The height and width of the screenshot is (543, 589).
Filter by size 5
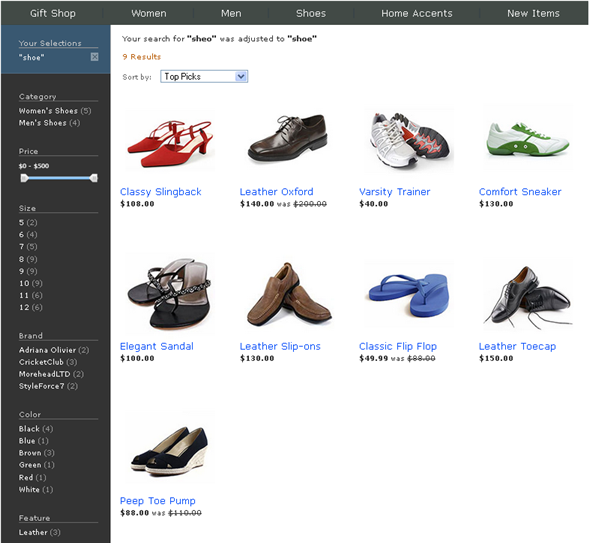[28, 222]
